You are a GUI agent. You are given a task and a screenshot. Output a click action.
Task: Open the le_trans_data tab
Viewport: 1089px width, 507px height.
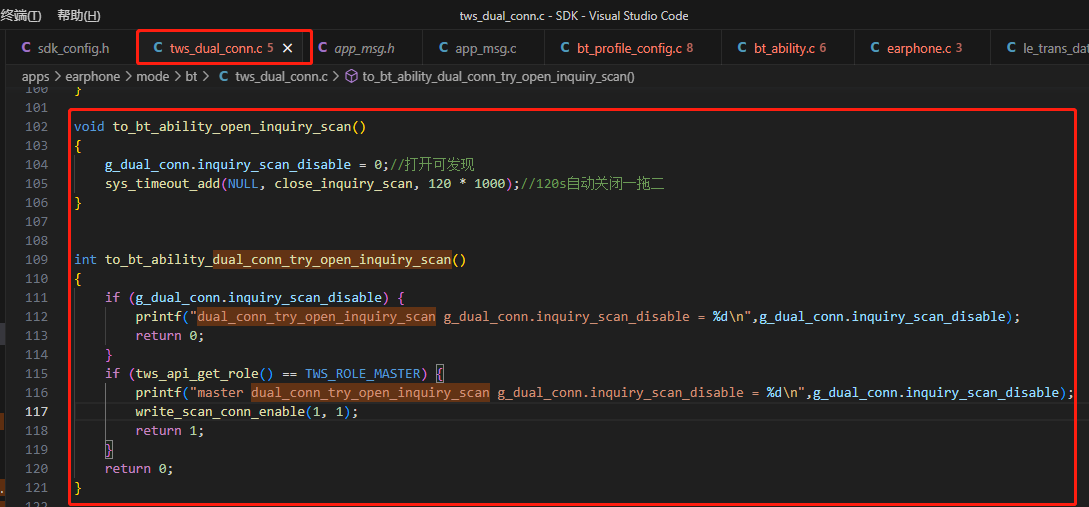(x=1042, y=48)
